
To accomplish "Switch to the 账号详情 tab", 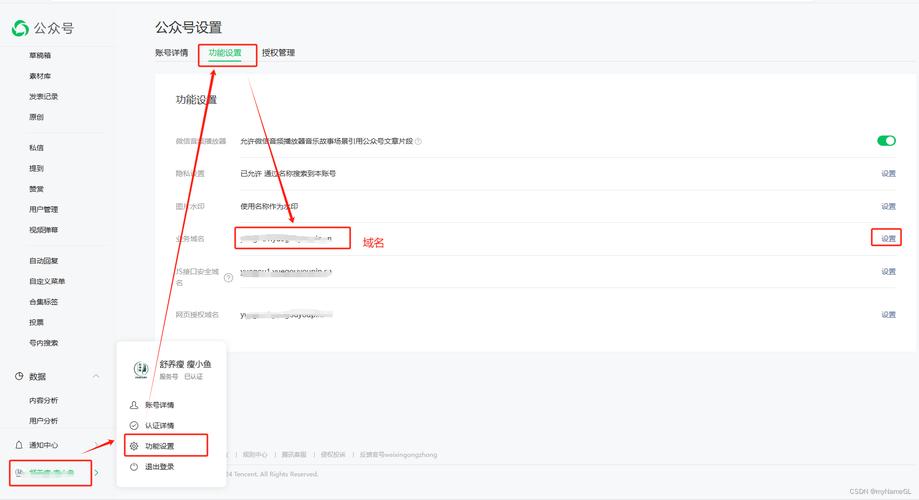I will [x=172, y=53].
